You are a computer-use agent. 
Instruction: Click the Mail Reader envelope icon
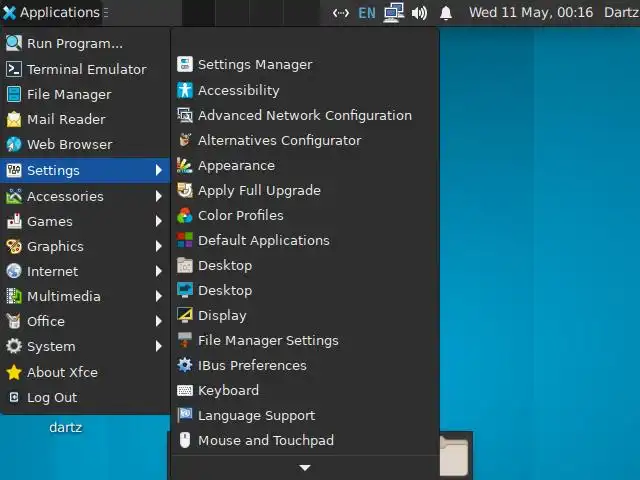pos(14,119)
